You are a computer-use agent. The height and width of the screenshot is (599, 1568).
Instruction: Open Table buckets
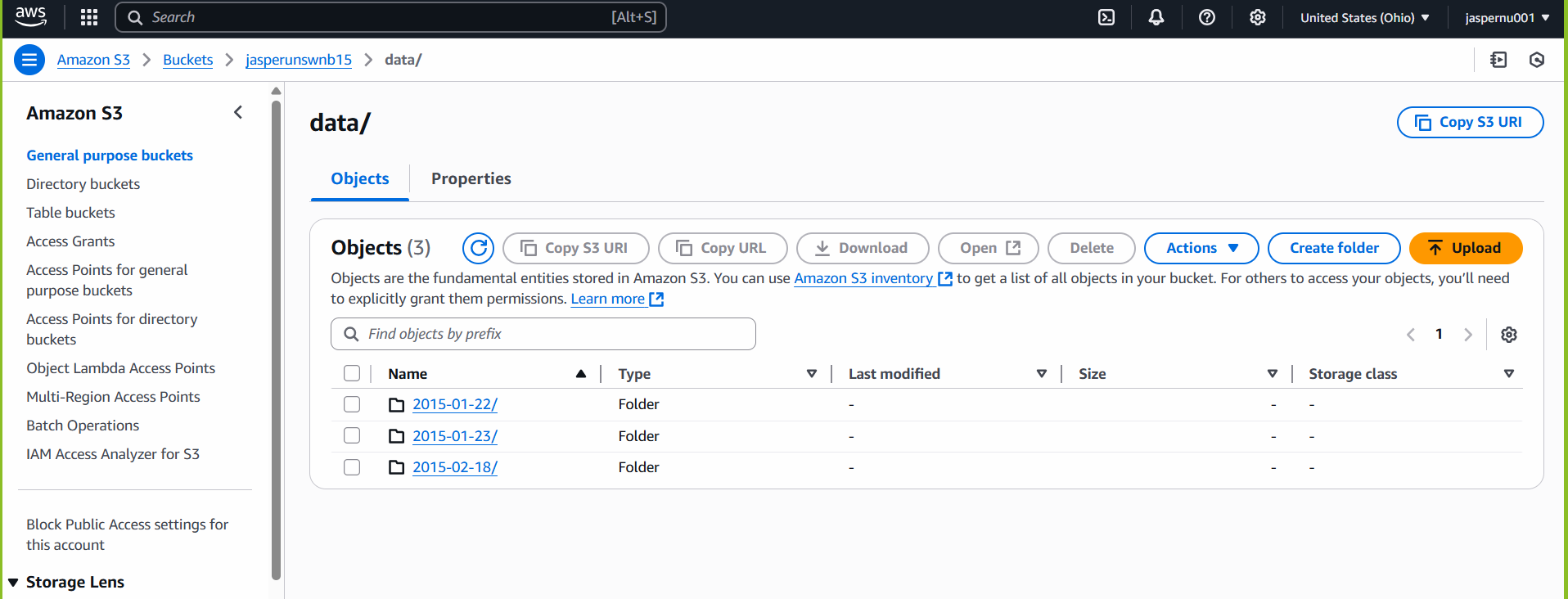[x=70, y=213]
